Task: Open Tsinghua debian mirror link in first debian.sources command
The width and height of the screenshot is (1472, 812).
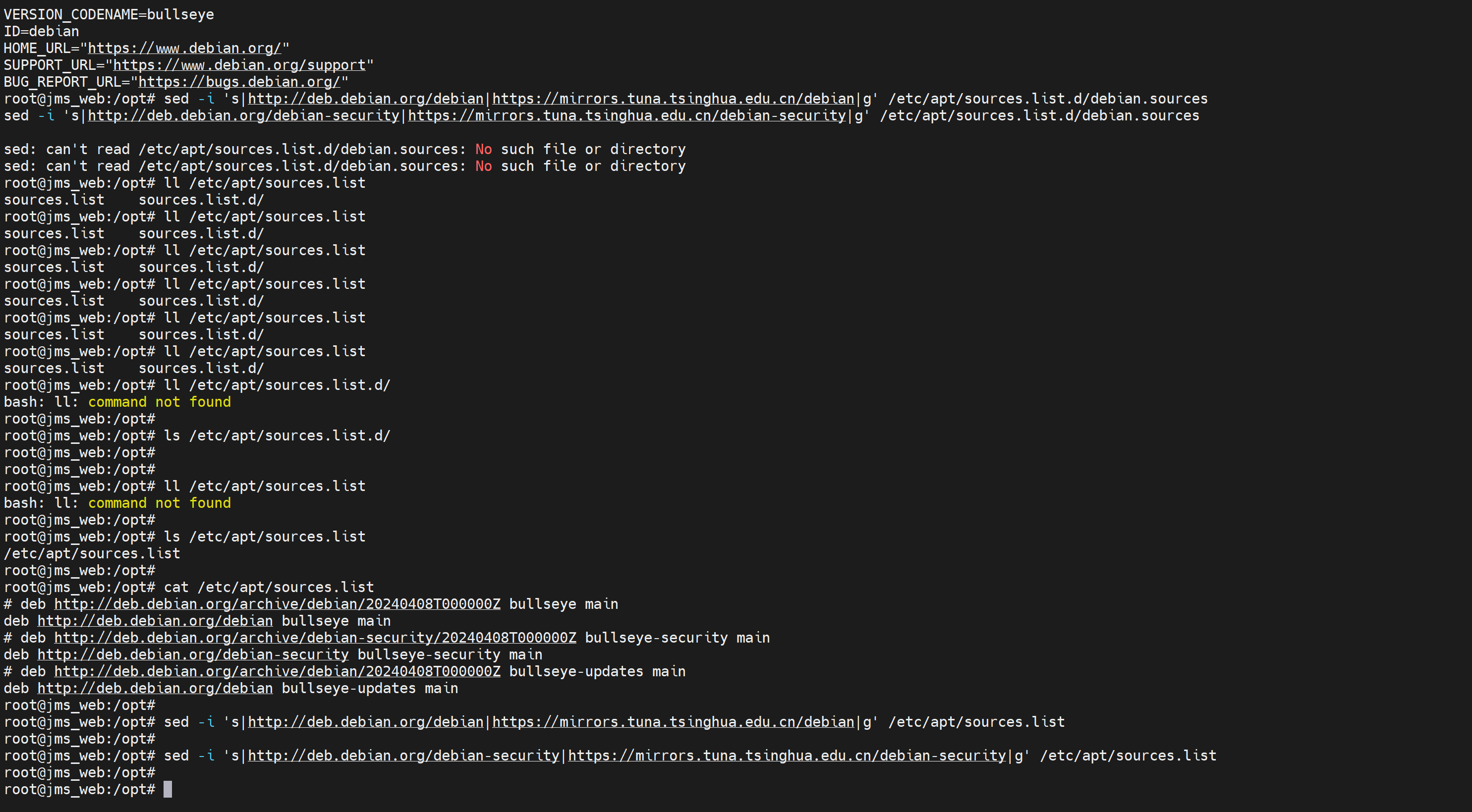Action: coord(673,99)
